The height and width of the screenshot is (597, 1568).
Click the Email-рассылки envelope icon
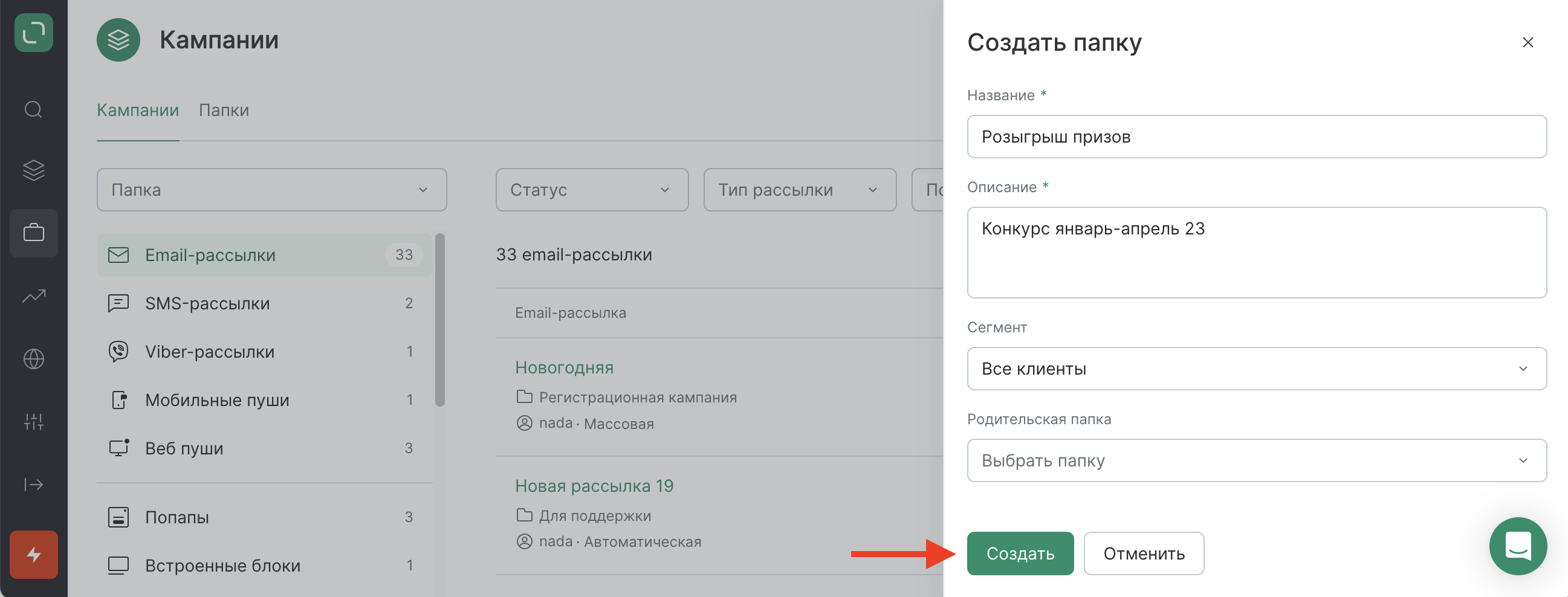point(118,255)
